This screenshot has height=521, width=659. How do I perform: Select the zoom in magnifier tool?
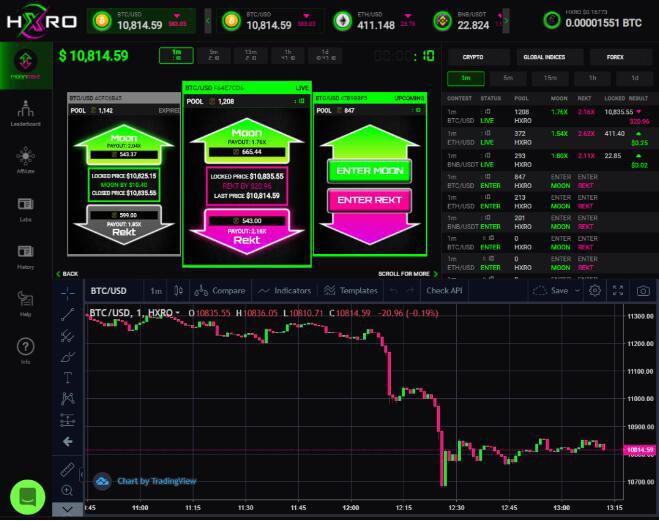click(68, 490)
